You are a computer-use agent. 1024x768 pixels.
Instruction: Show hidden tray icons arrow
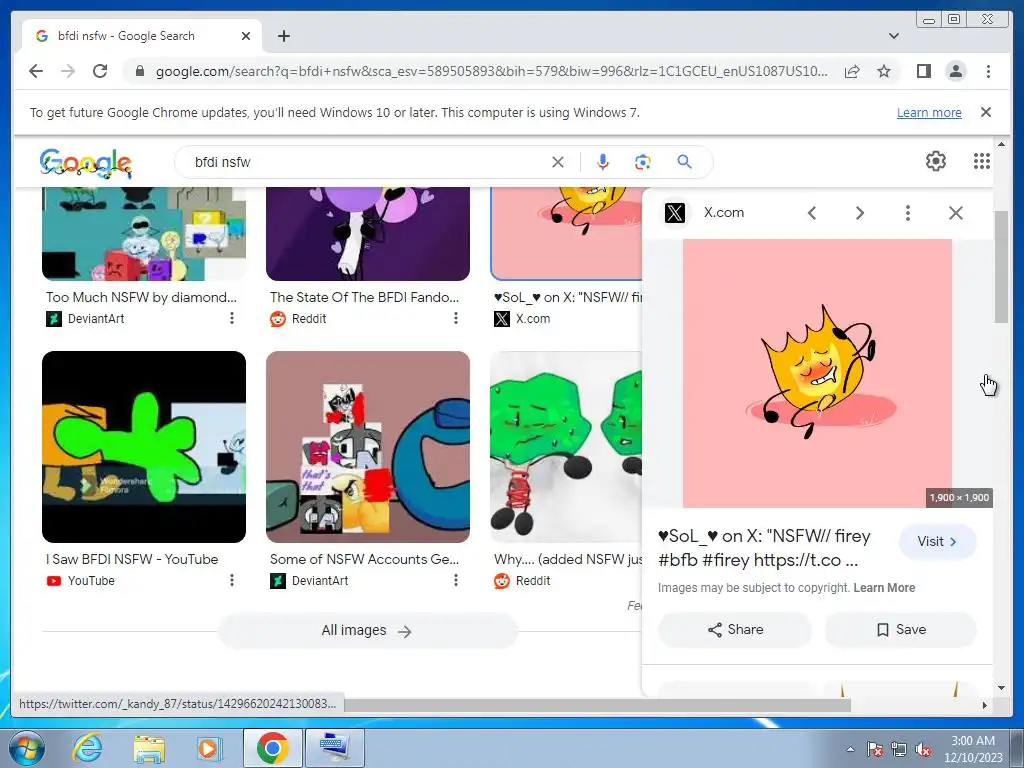pos(850,749)
